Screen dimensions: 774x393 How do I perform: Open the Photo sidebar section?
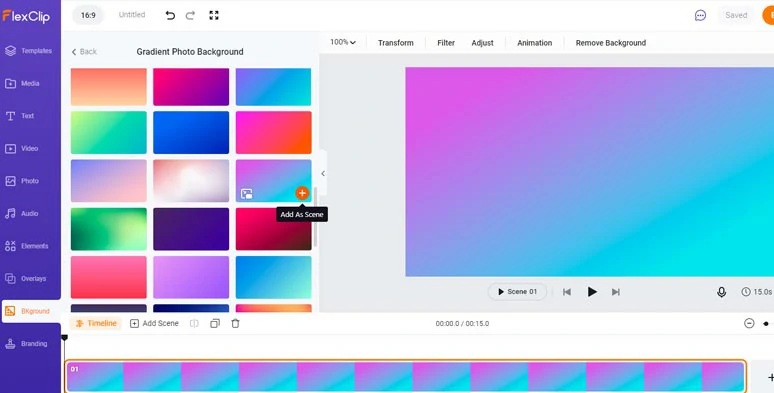click(22, 181)
